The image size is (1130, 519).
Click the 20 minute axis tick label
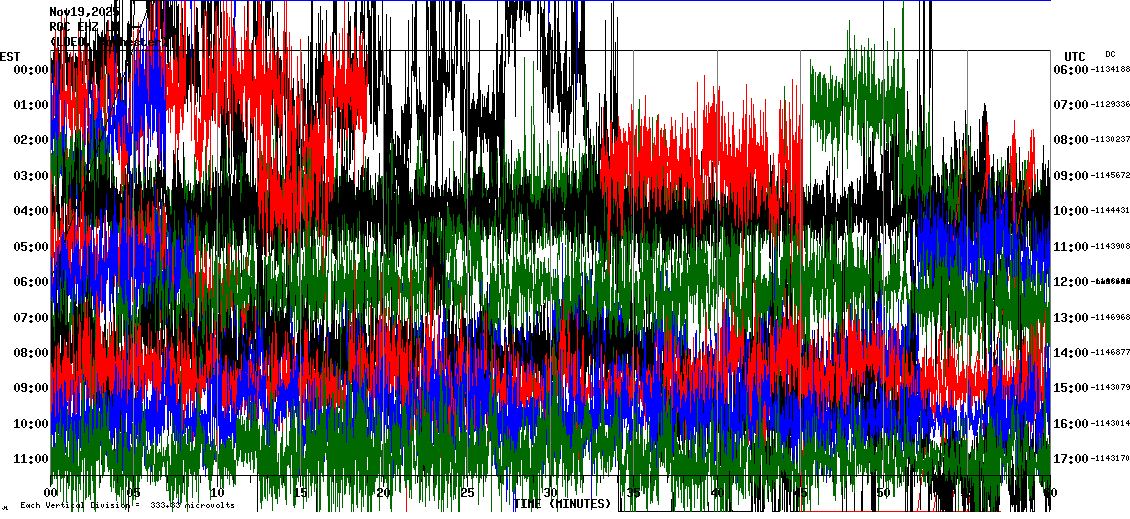pos(383,492)
